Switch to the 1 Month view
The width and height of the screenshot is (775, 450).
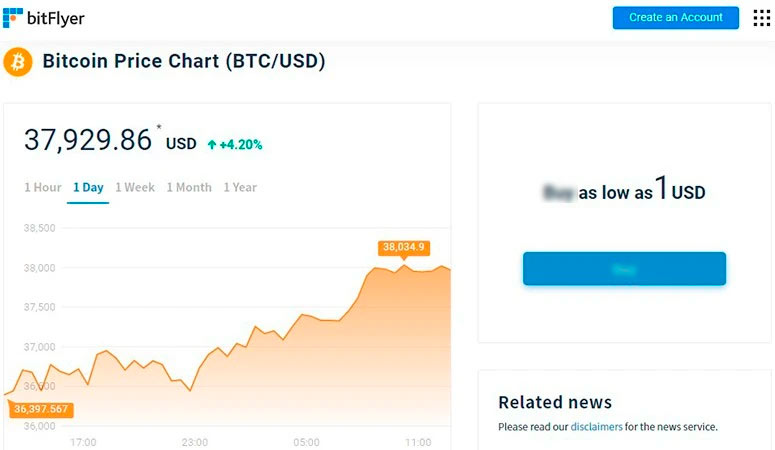(x=189, y=187)
